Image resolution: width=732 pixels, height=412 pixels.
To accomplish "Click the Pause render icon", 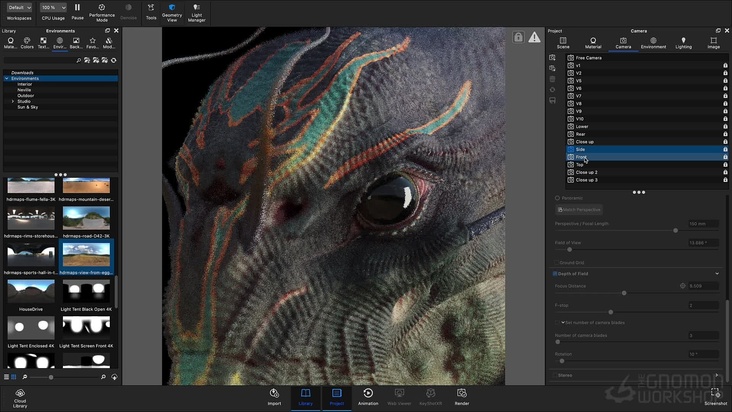I will click(x=77, y=8).
